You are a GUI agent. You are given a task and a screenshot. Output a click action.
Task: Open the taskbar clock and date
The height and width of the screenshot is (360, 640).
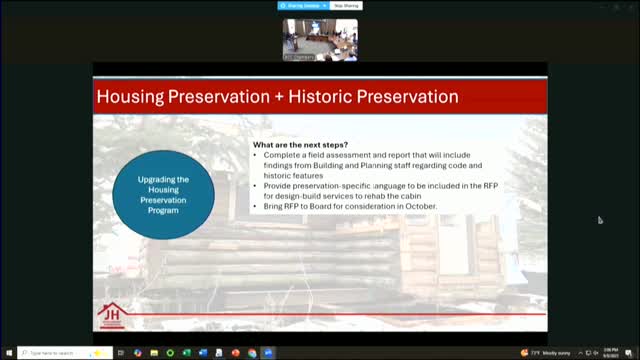[611, 353]
